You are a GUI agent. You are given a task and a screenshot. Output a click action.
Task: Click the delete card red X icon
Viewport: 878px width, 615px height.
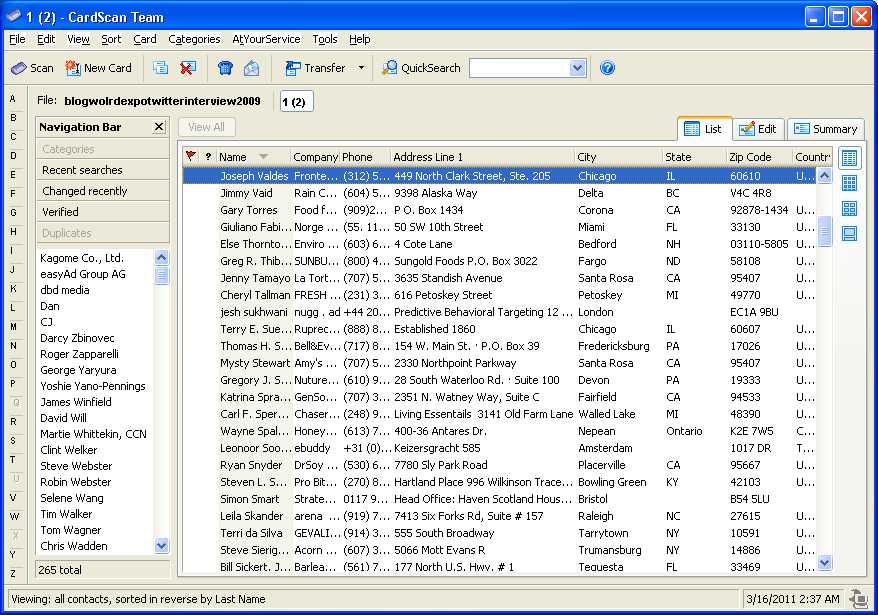[x=188, y=68]
